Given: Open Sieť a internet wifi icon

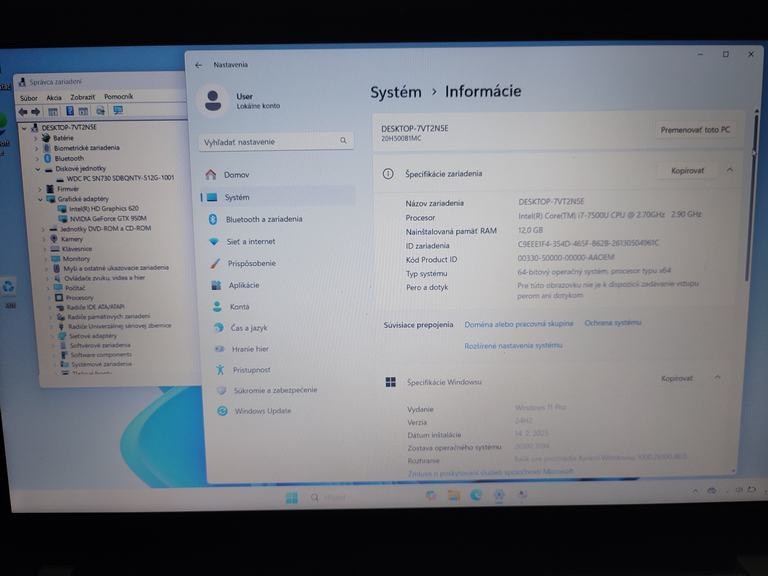Looking at the screenshot, I should tap(214, 241).
